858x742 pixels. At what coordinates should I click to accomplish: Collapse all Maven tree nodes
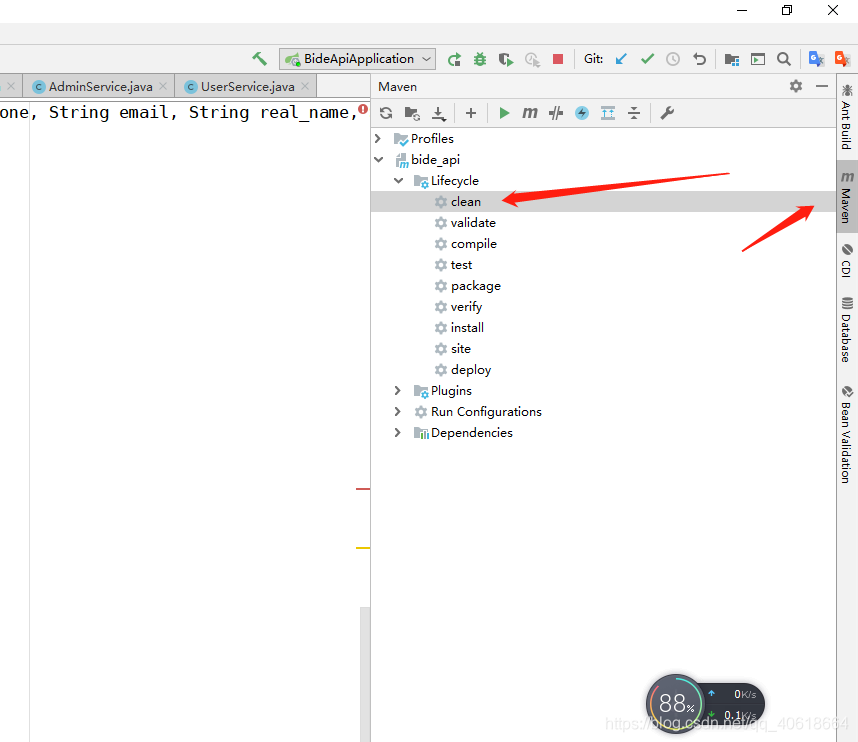(634, 113)
